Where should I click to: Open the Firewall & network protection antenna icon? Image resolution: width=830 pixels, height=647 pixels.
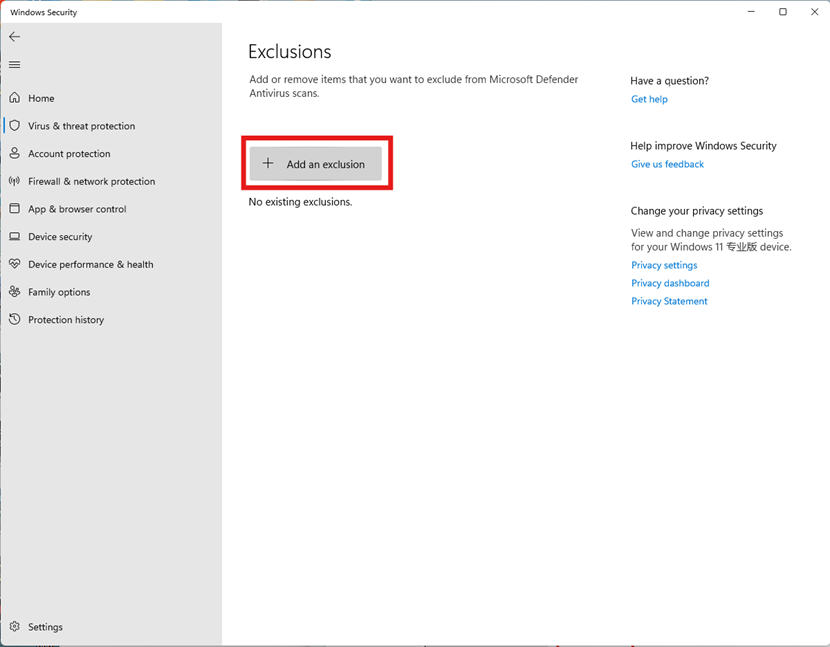point(15,181)
